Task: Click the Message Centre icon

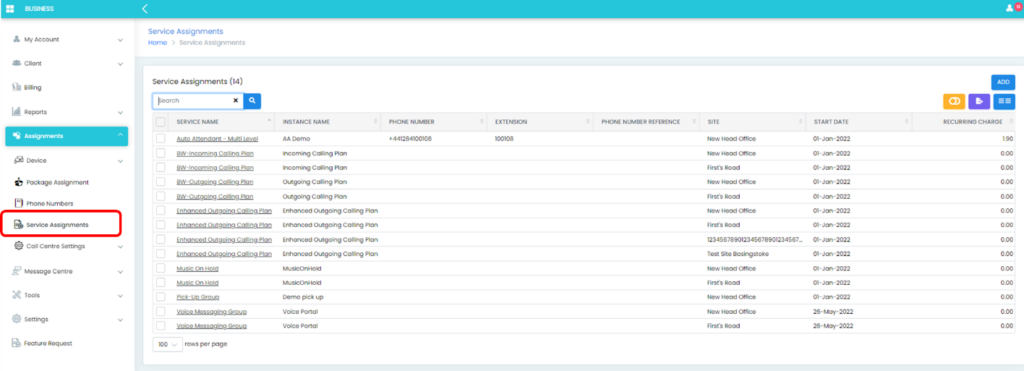Action: click(x=17, y=271)
